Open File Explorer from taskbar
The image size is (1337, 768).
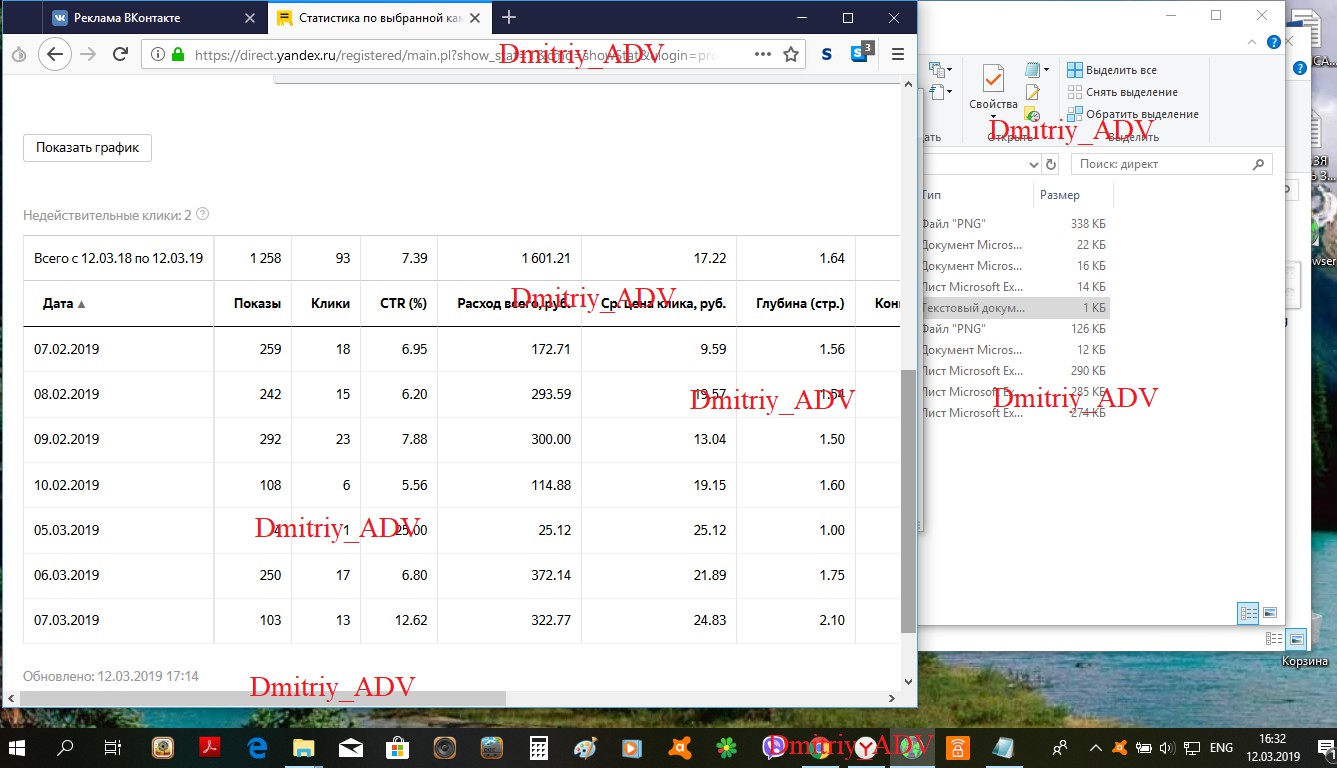pos(304,747)
